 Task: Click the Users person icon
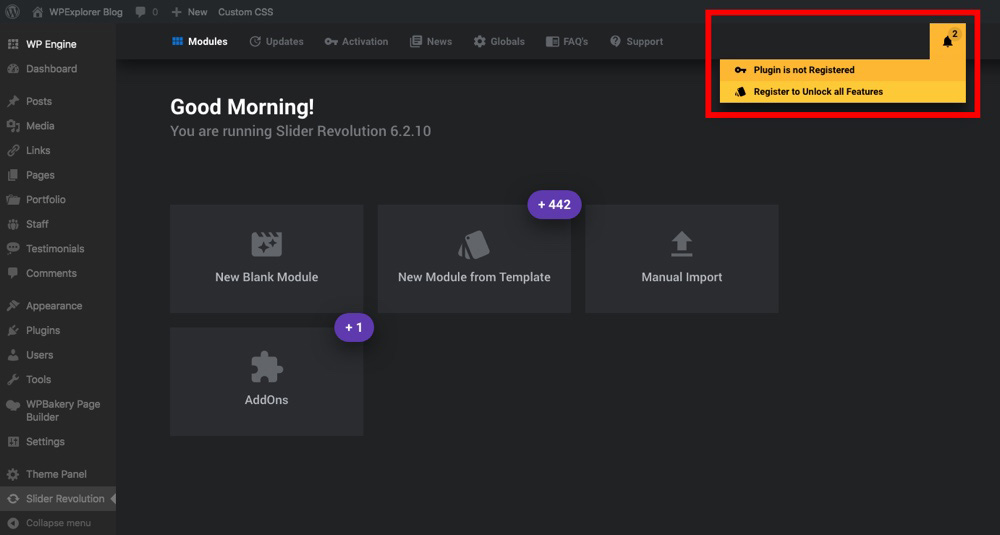[x=13, y=355]
